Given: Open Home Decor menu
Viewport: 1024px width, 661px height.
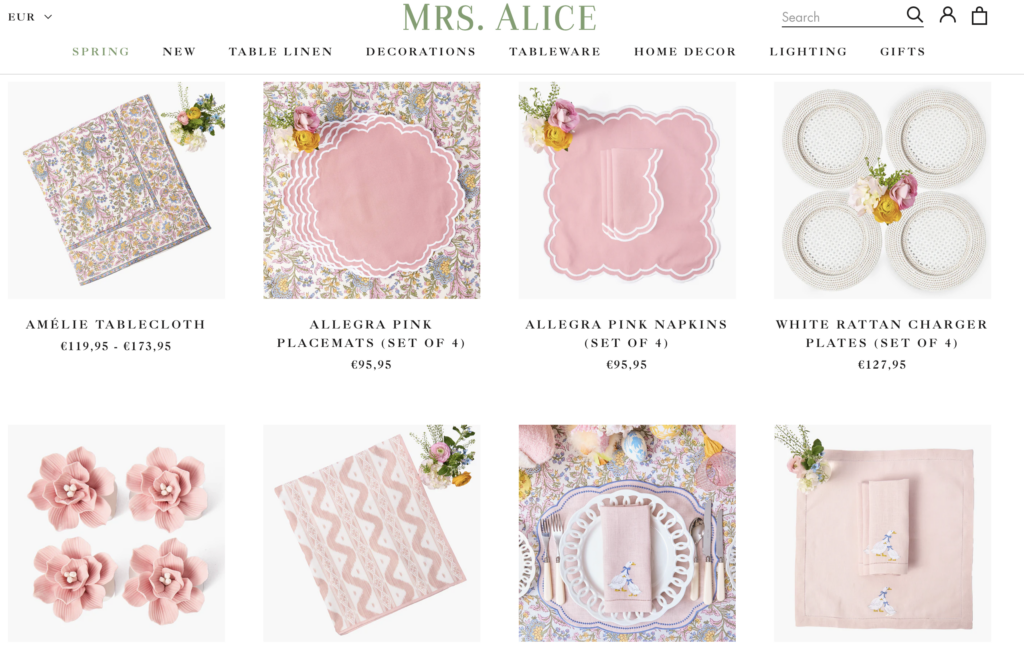Looking at the screenshot, I should 685,52.
